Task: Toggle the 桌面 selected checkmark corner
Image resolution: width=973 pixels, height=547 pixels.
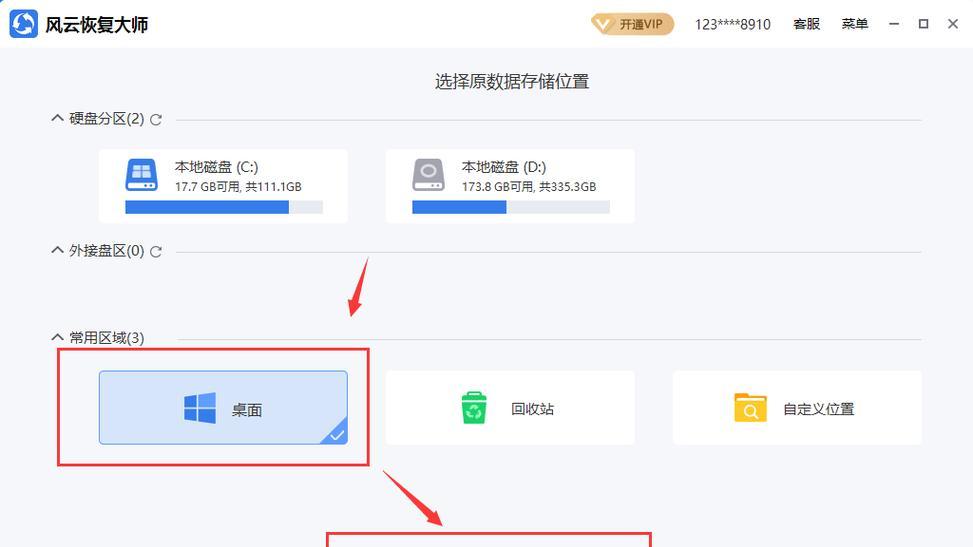Action: [336, 434]
